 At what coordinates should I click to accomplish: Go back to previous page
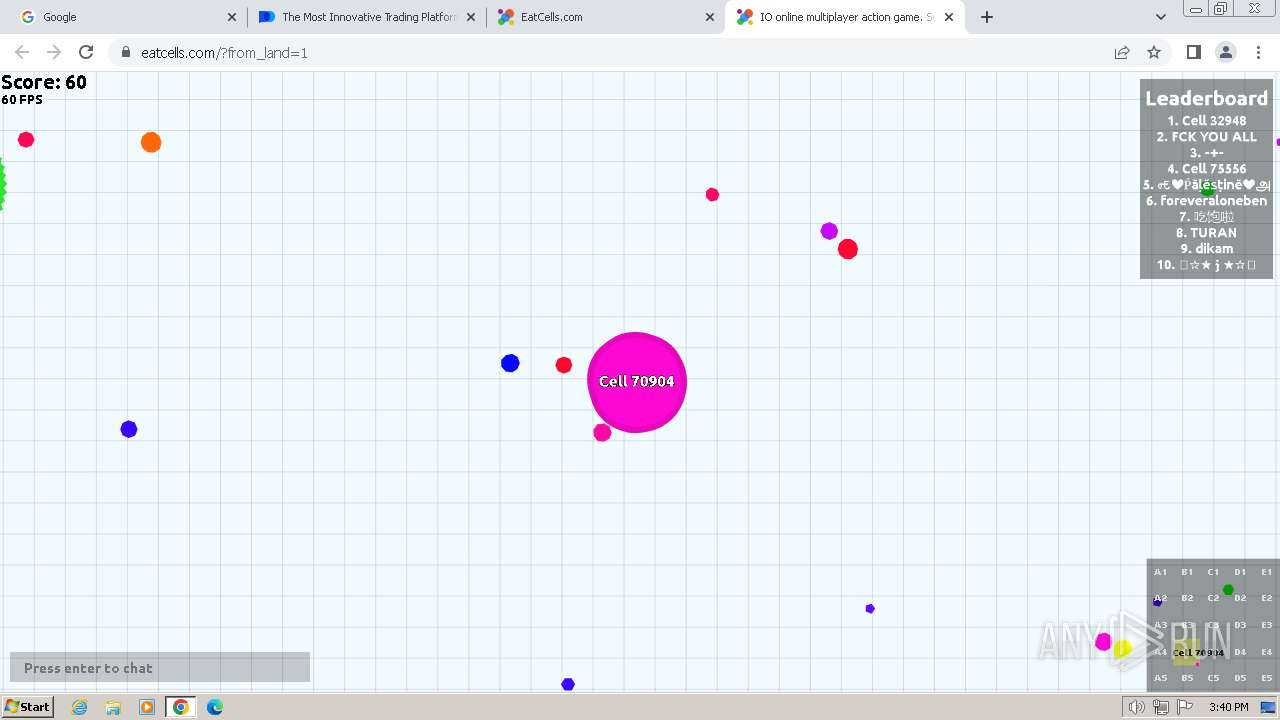point(22,52)
